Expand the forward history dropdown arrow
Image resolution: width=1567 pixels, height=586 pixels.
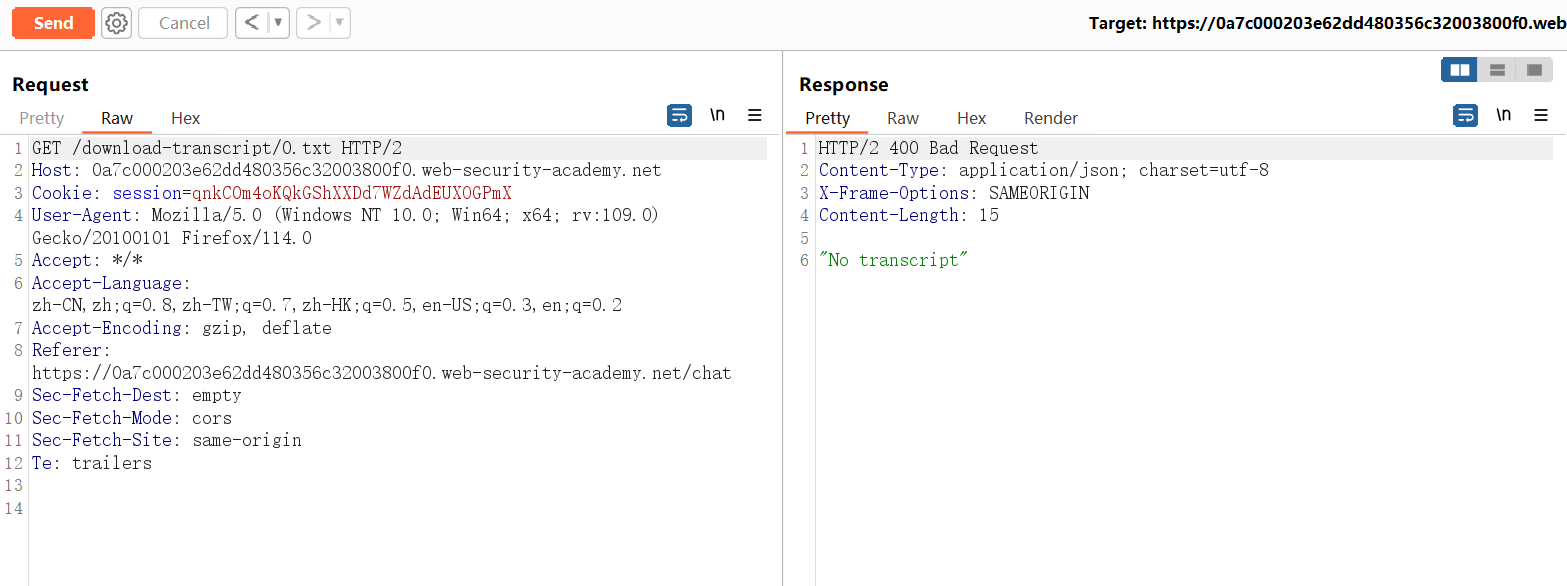tap(339, 23)
